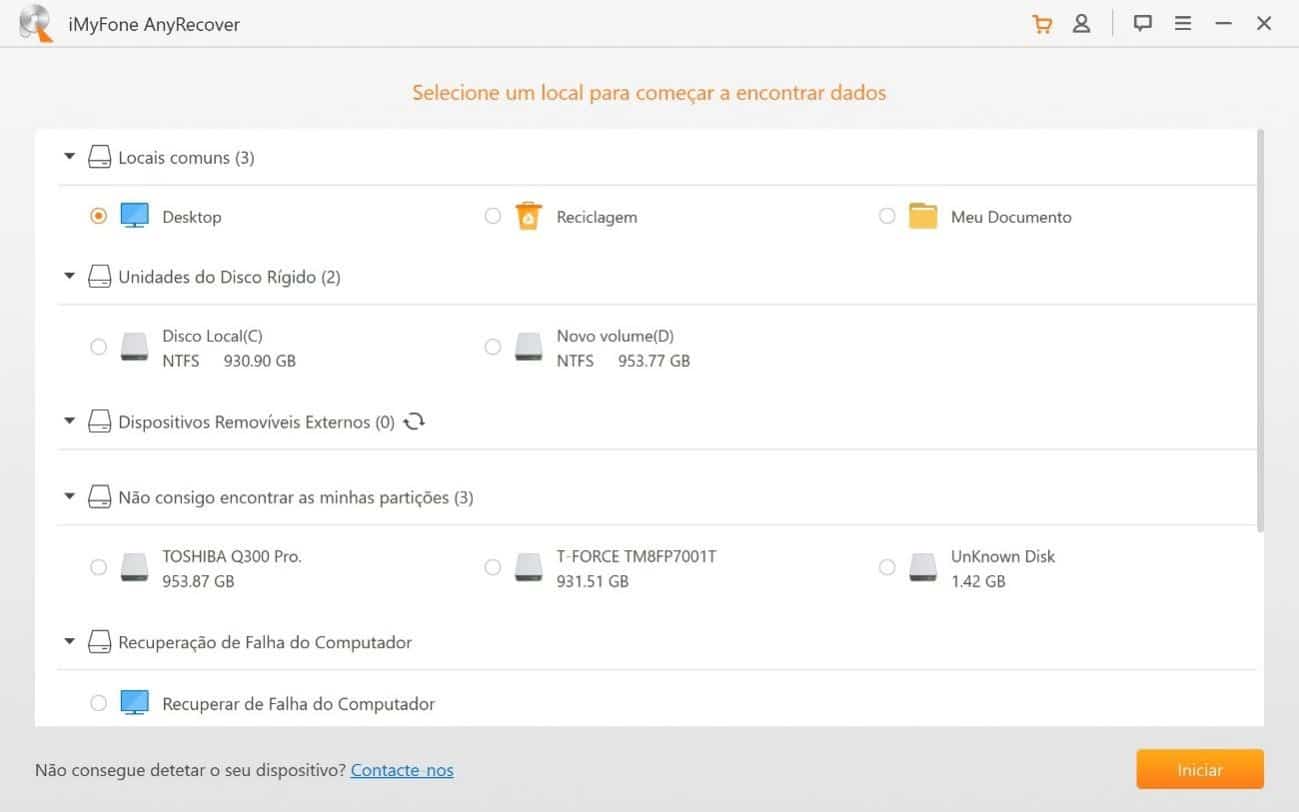Click the UnKnown Disk label

[x=1003, y=556]
